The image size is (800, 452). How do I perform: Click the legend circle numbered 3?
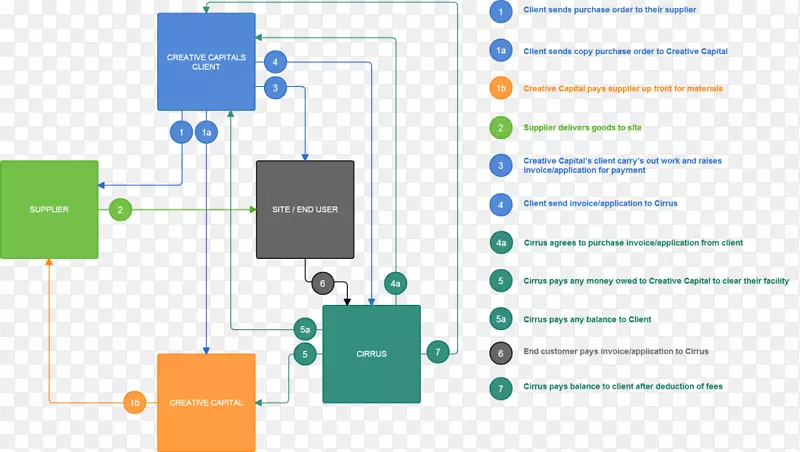pyautogui.click(x=501, y=165)
